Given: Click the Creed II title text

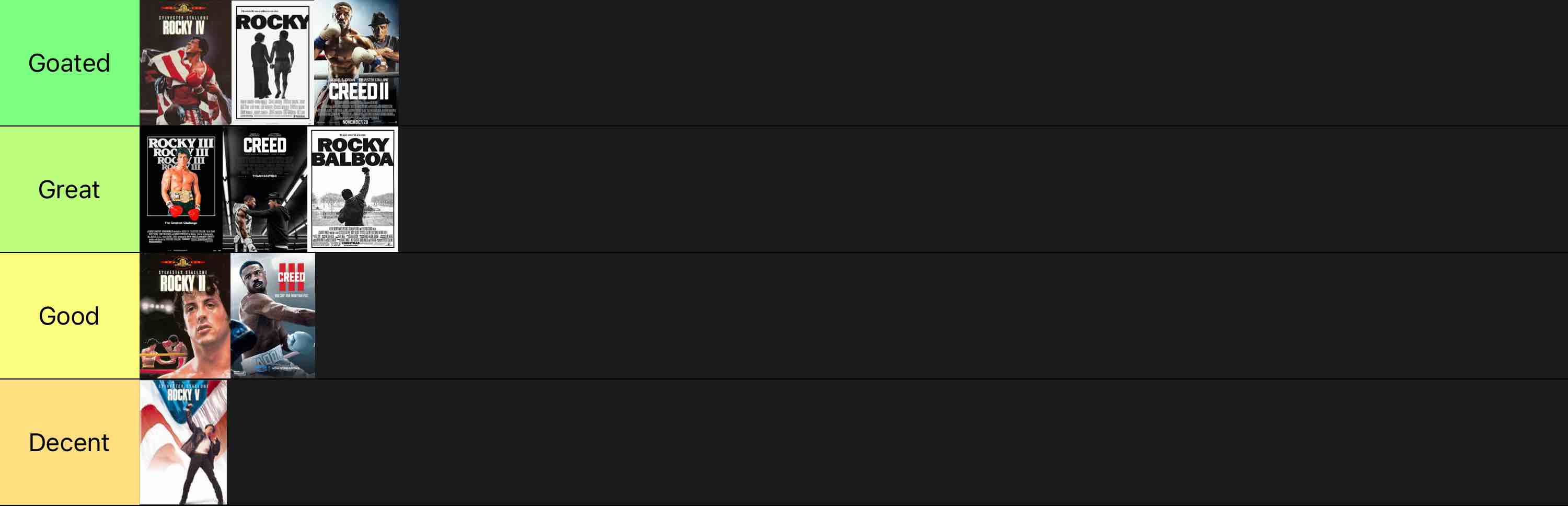Looking at the screenshot, I should point(359,91).
